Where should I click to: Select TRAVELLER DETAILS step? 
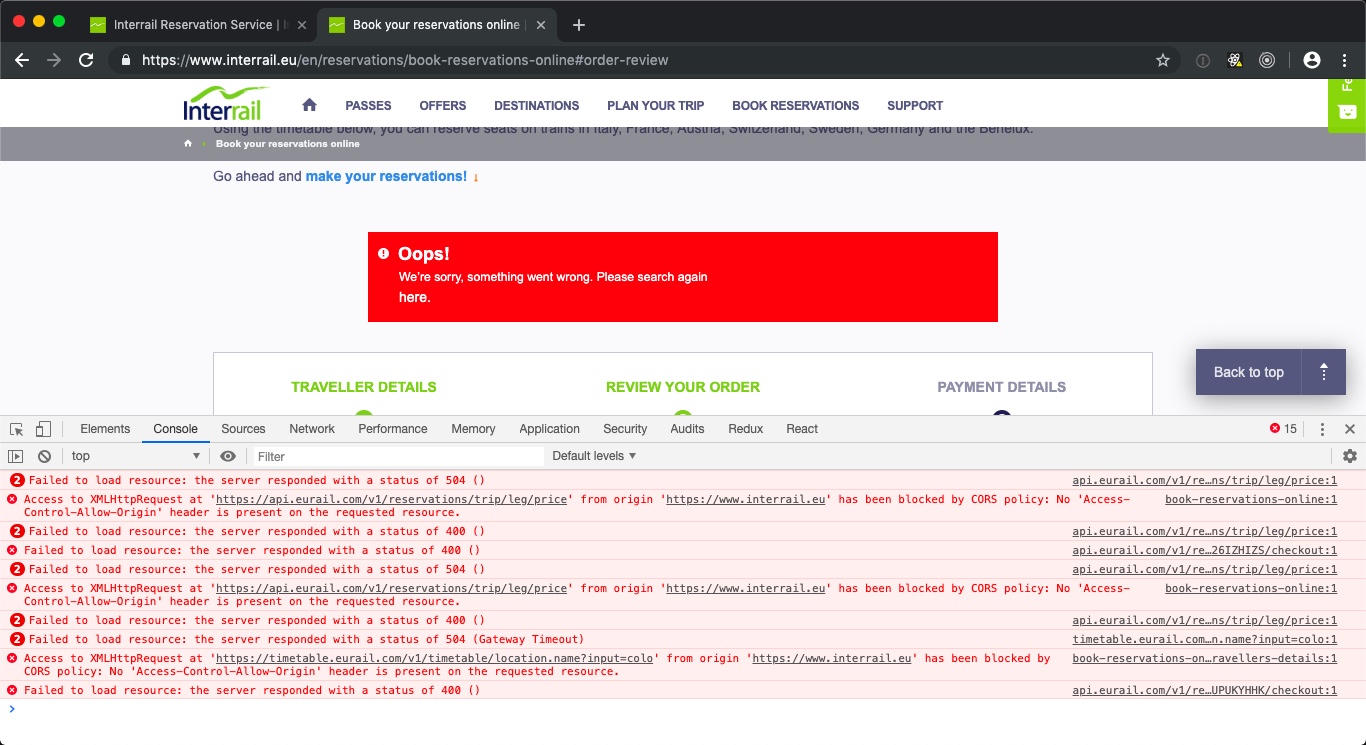(364, 387)
